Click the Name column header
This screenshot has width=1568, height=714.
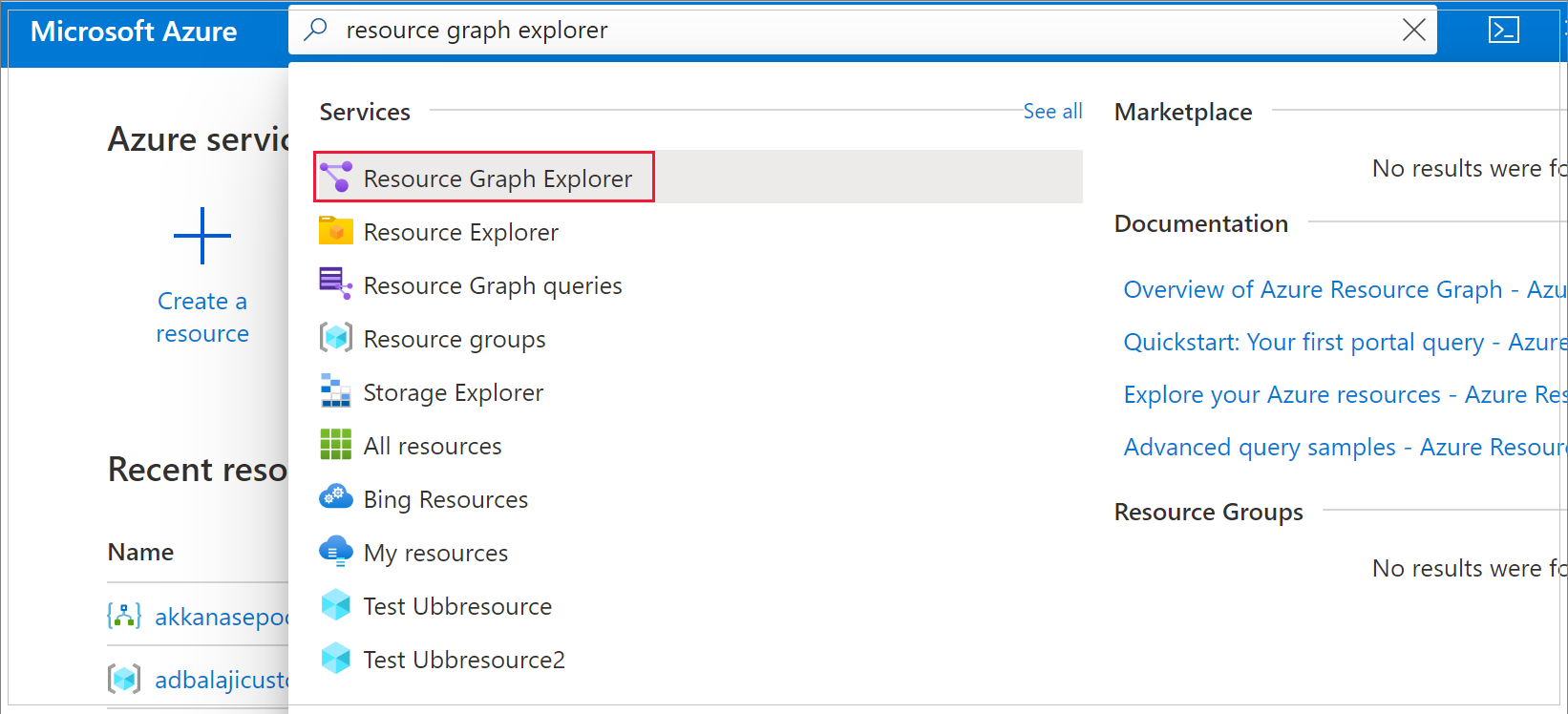140,552
